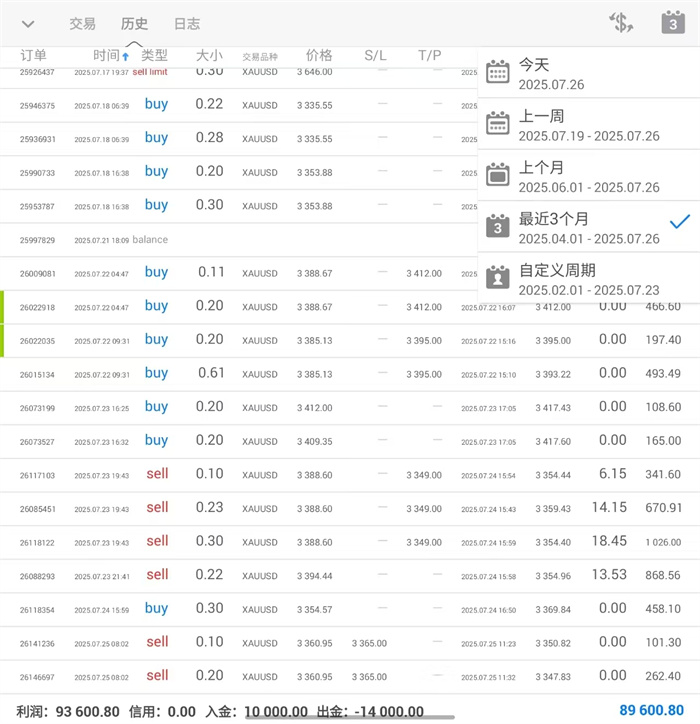Image resolution: width=700 pixels, height=724 pixels.
Task: Select order 26015134 row
Action: [x=350, y=374]
